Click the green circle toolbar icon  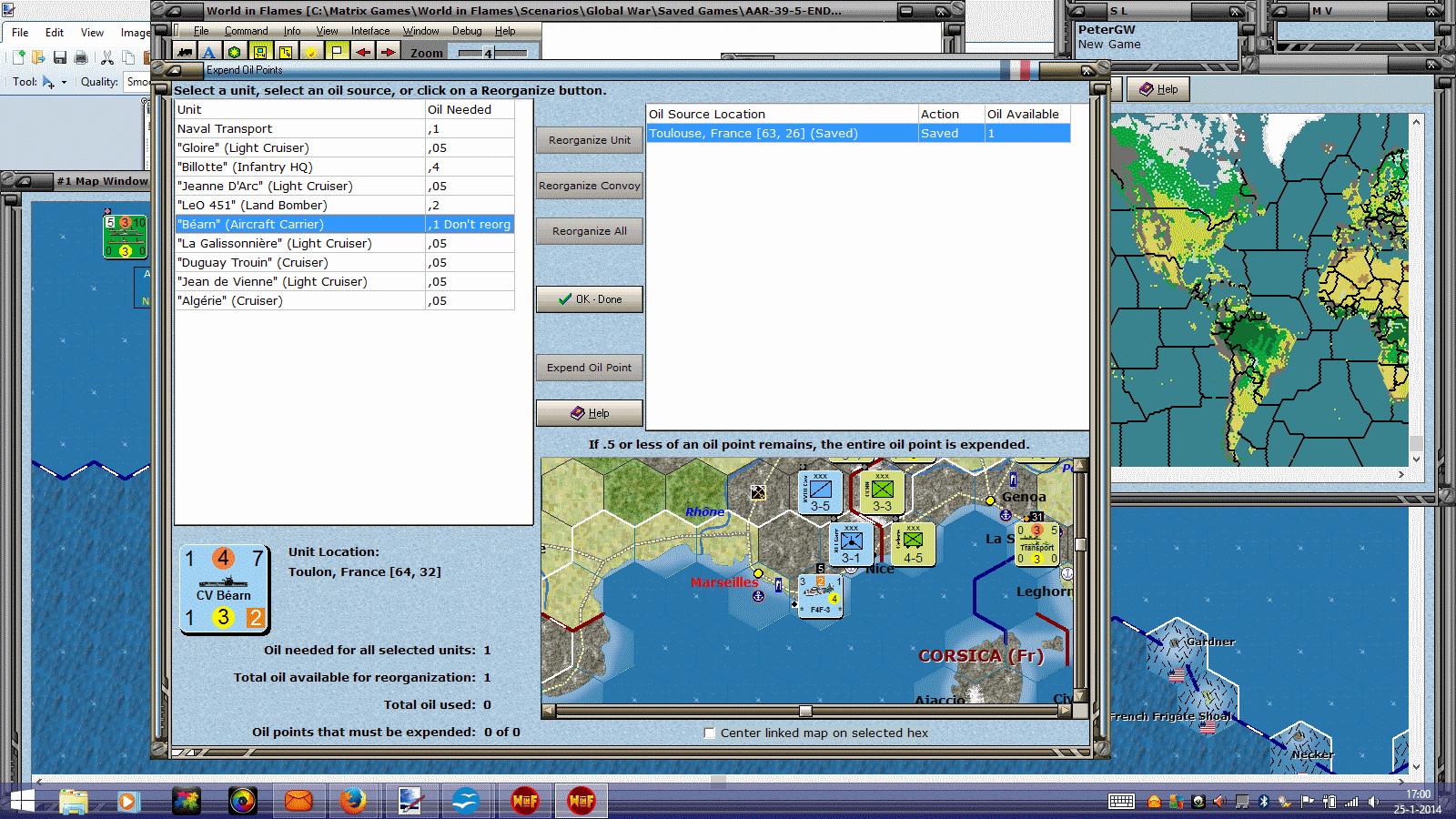coord(234,52)
